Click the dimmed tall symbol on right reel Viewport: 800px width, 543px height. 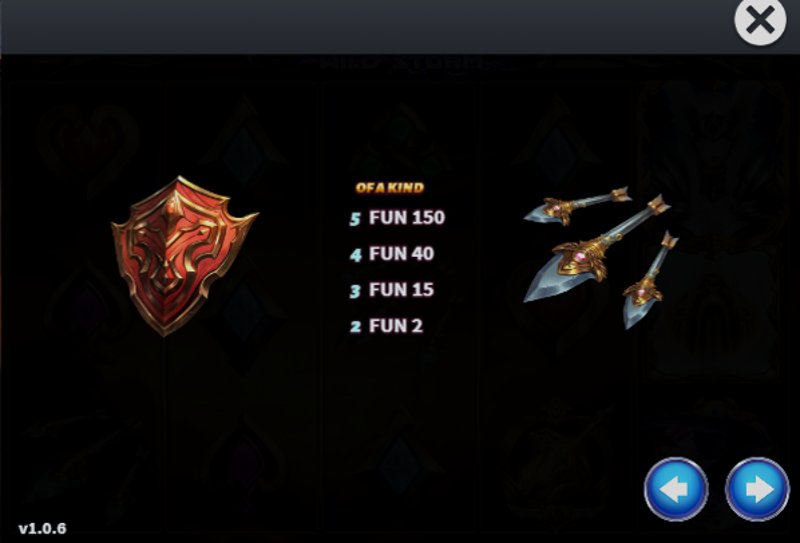tap(712, 230)
